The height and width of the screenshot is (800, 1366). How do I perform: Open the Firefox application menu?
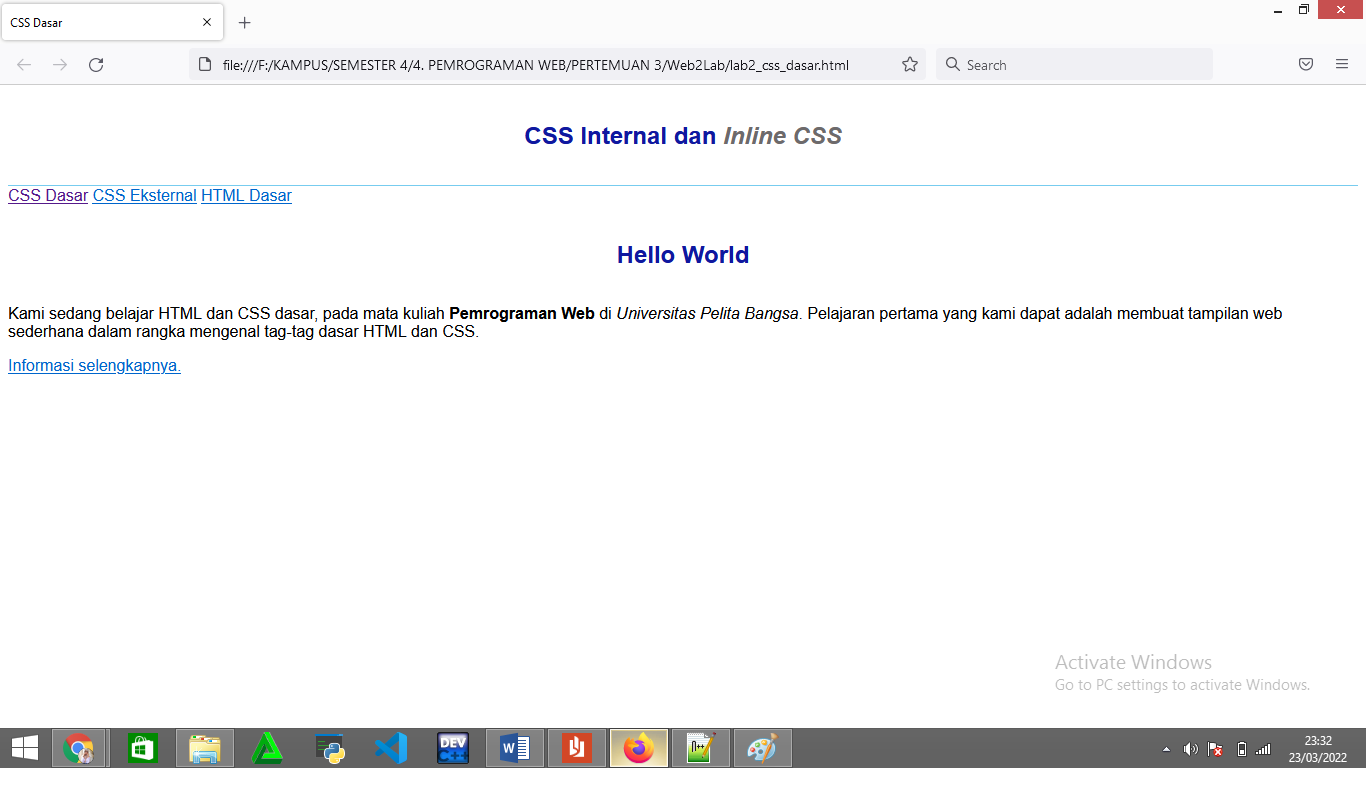point(1342,64)
